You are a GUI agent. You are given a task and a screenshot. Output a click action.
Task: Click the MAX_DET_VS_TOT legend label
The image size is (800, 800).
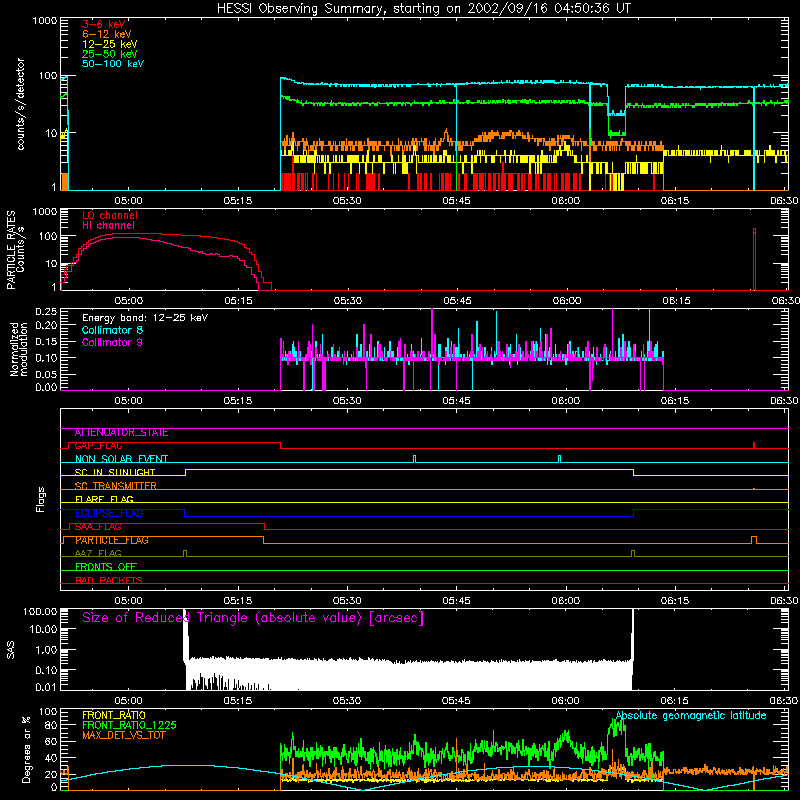[x=123, y=735]
